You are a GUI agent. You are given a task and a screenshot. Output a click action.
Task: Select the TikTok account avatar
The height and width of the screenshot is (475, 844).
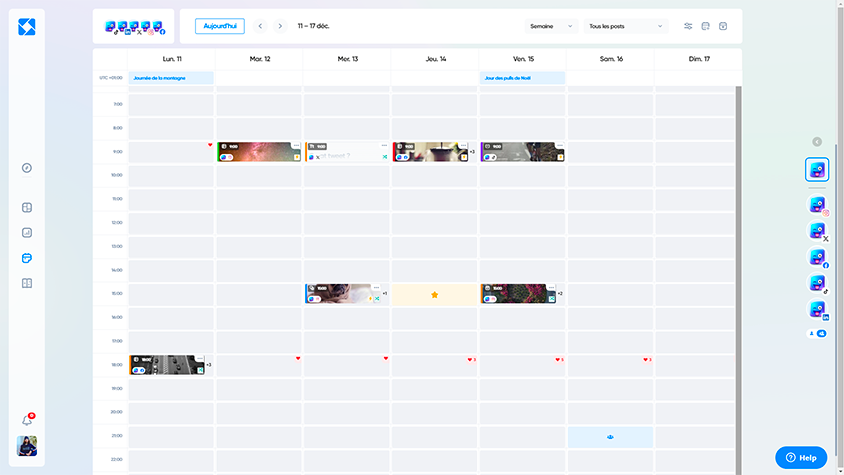(817, 283)
